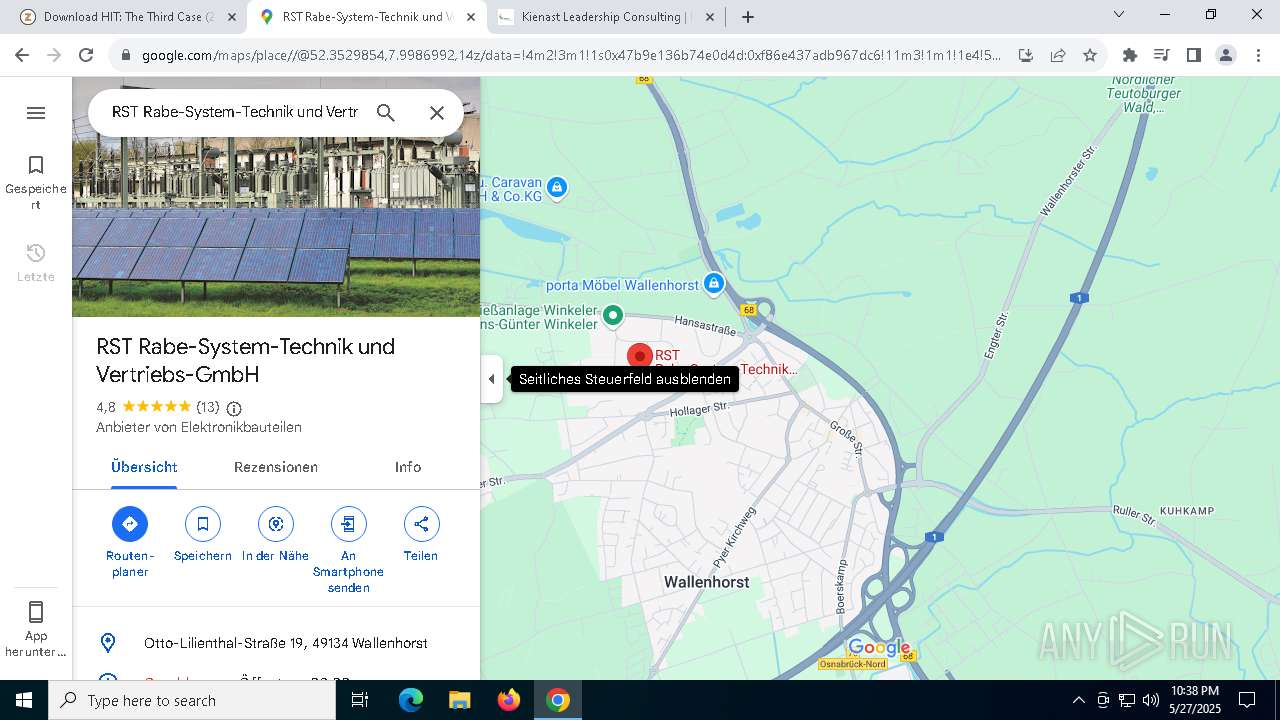Open File Explorer from taskbar
The width and height of the screenshot is (1280, 720).
pos(460,700)
